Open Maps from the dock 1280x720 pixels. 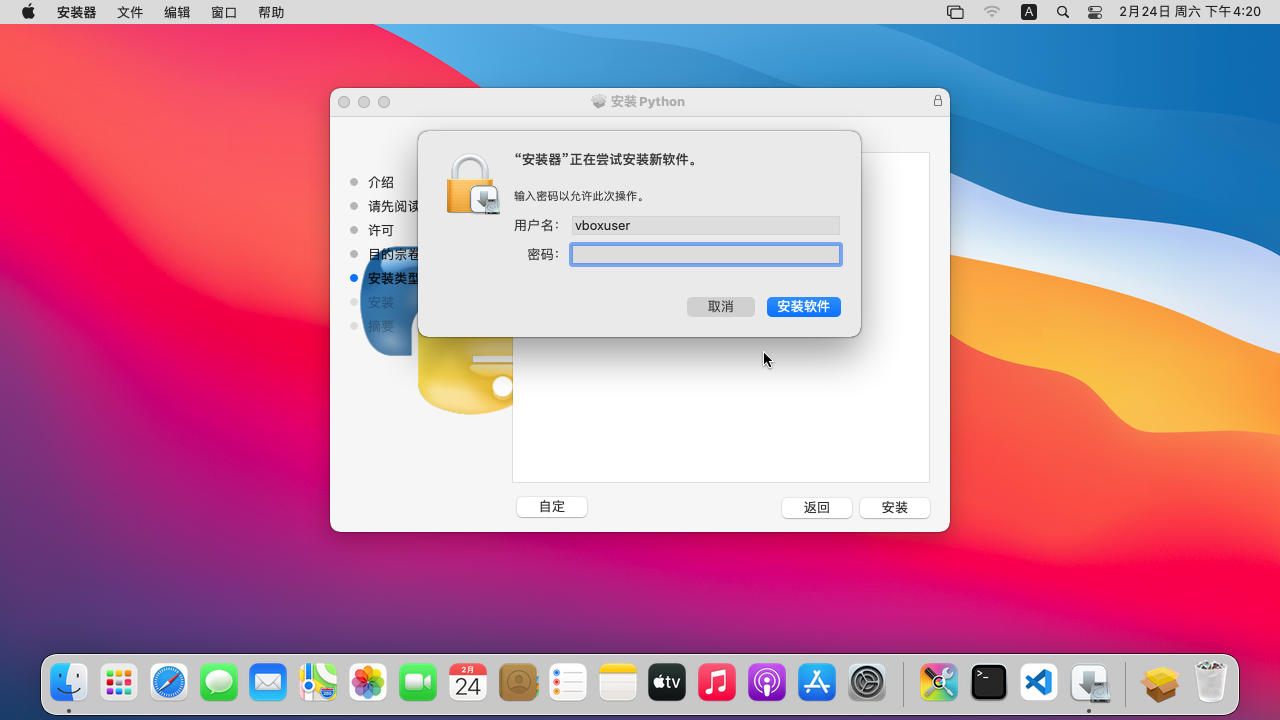(318, 683)
